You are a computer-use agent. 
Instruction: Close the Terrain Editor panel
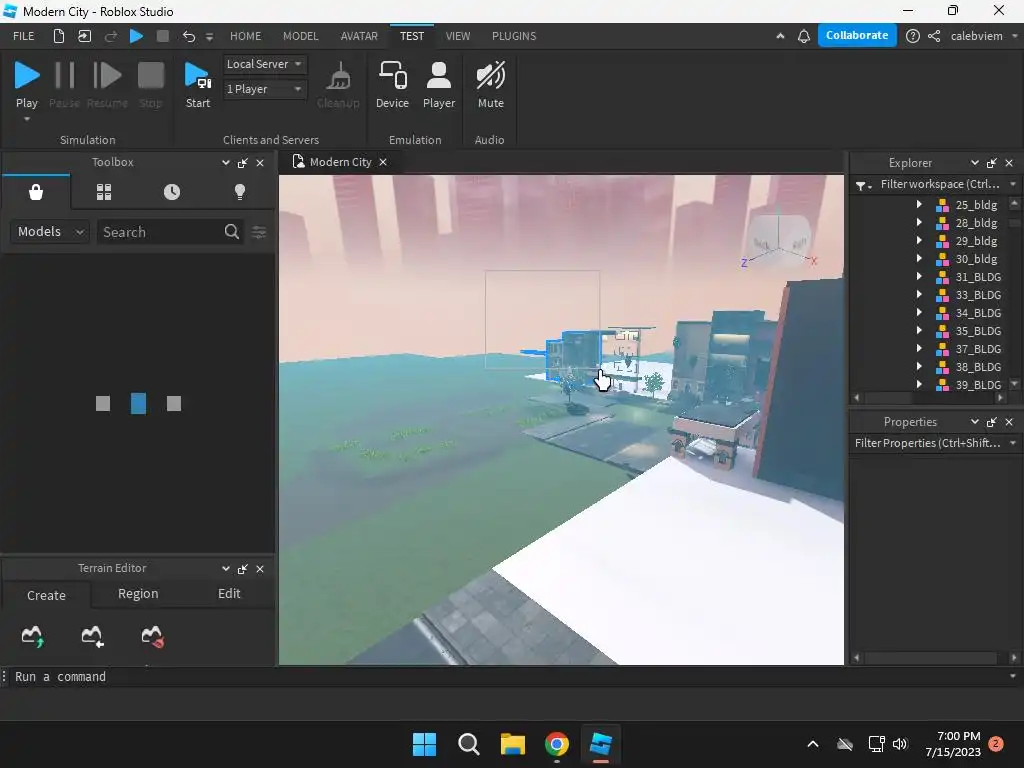260,569
